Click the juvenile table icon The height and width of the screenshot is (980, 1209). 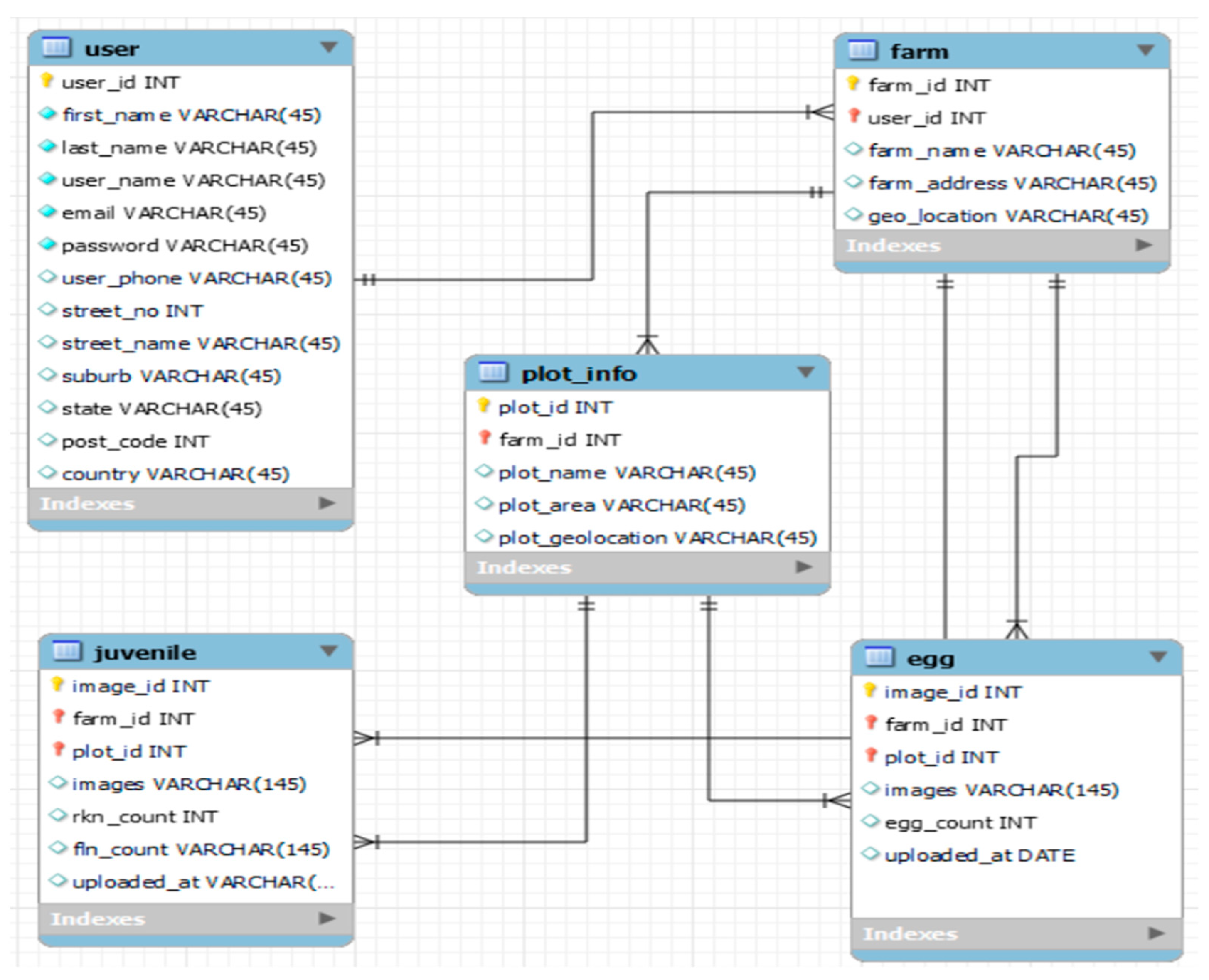(x=66, y=651)
